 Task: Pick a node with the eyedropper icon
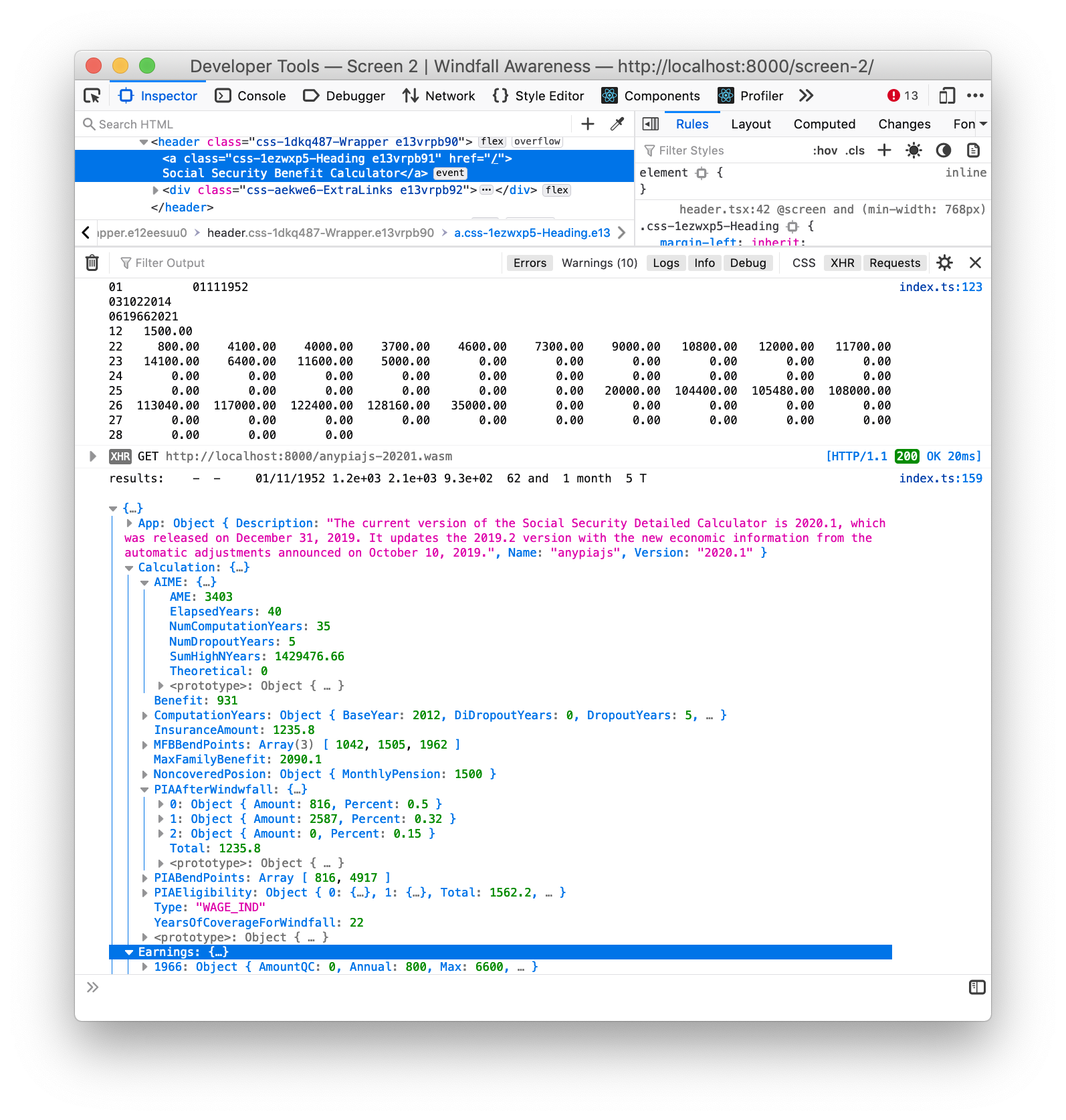(617, 124)
